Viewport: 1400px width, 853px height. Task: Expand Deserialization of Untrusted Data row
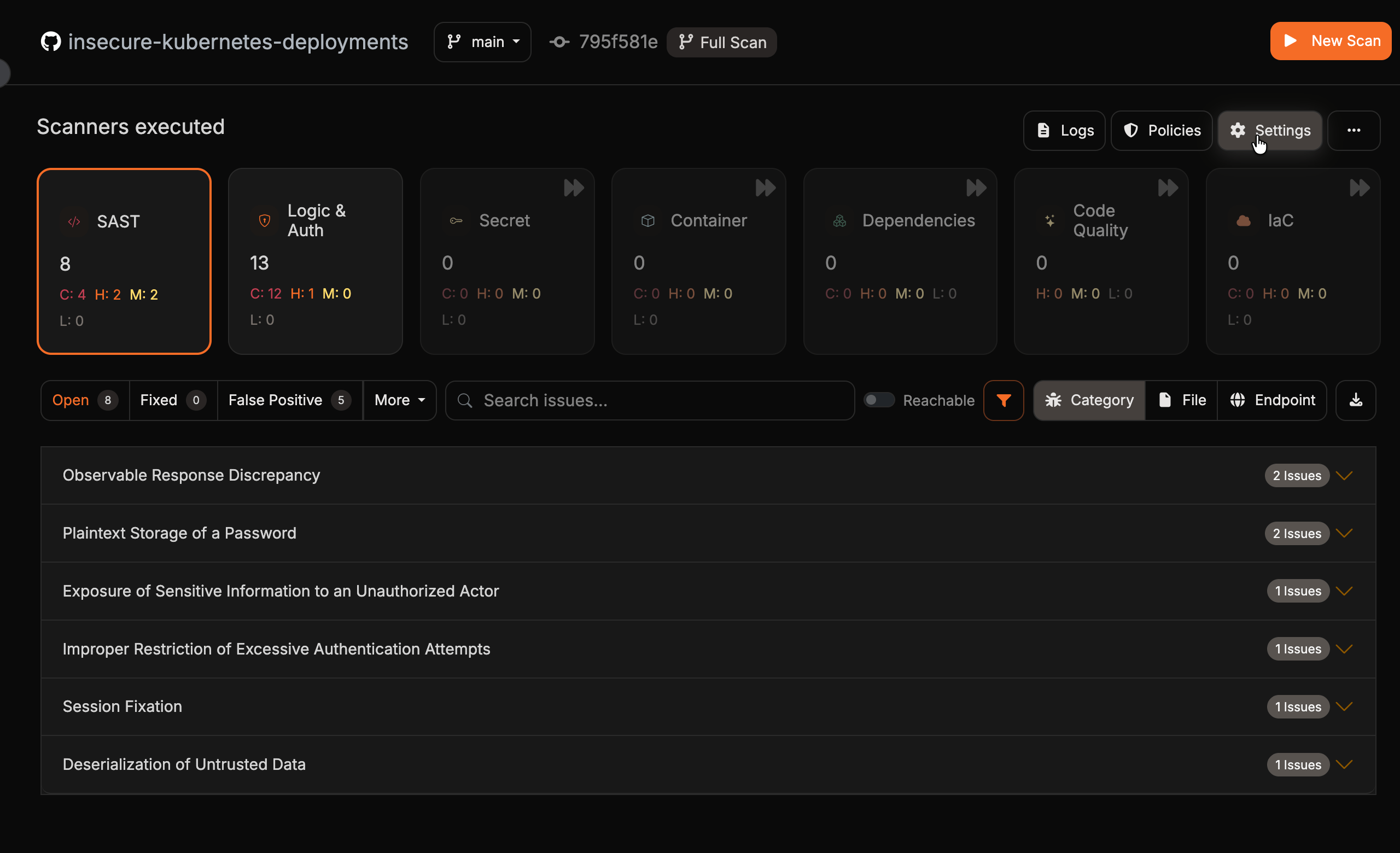pos(708,764)
